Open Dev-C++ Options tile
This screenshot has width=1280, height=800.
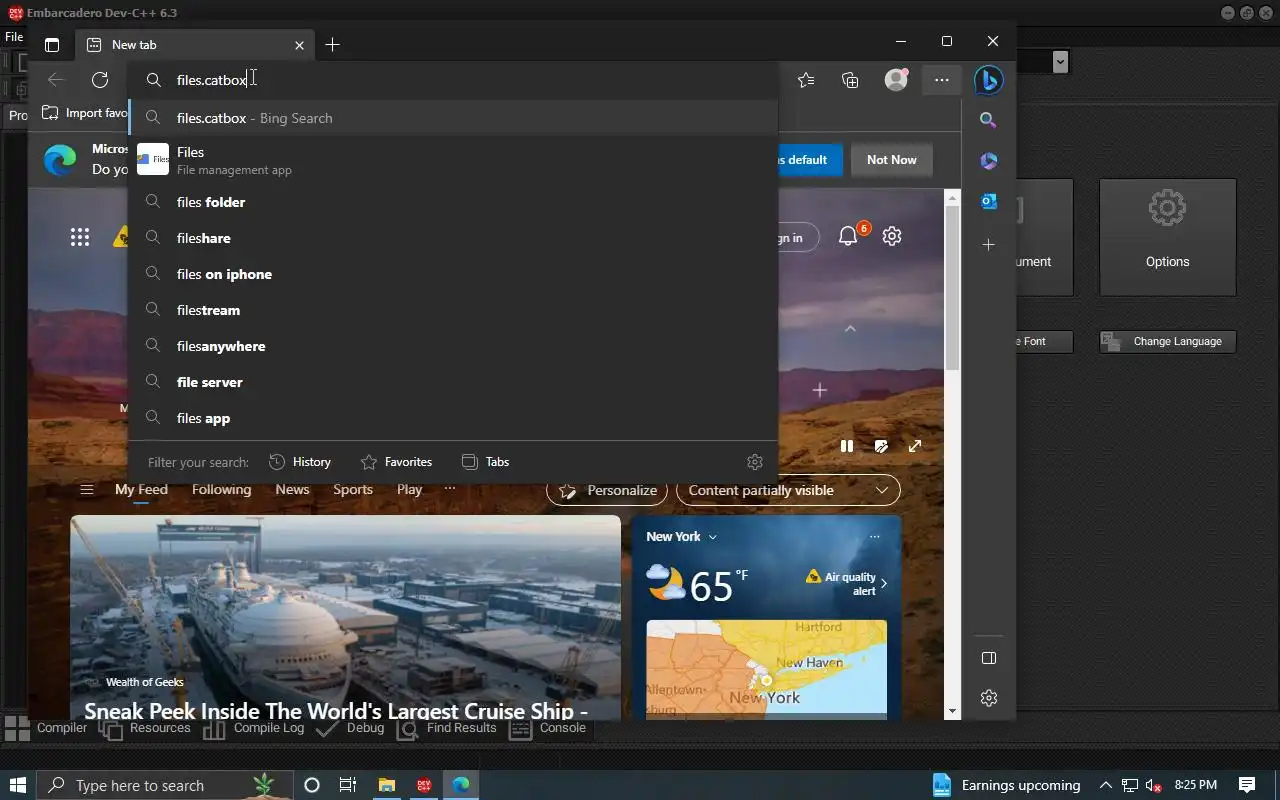click(1168, 237)
